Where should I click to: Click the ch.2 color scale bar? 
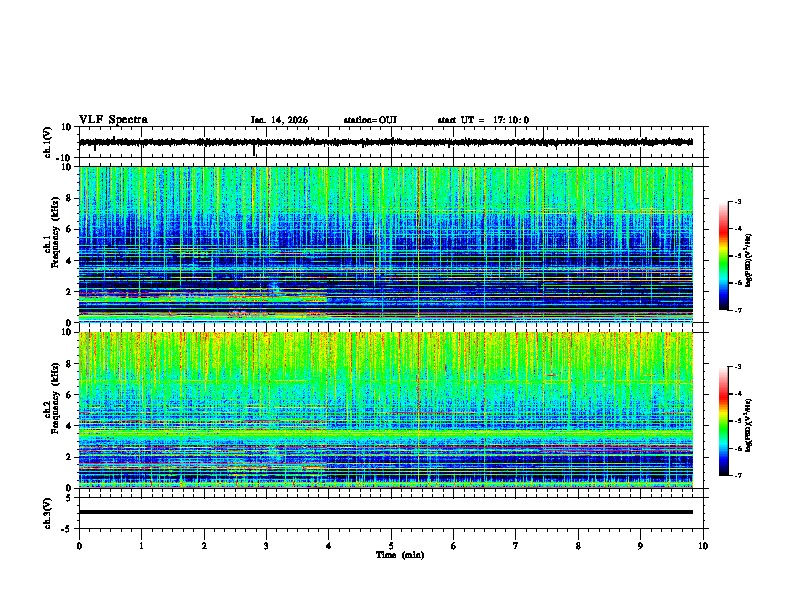(723, 421)
